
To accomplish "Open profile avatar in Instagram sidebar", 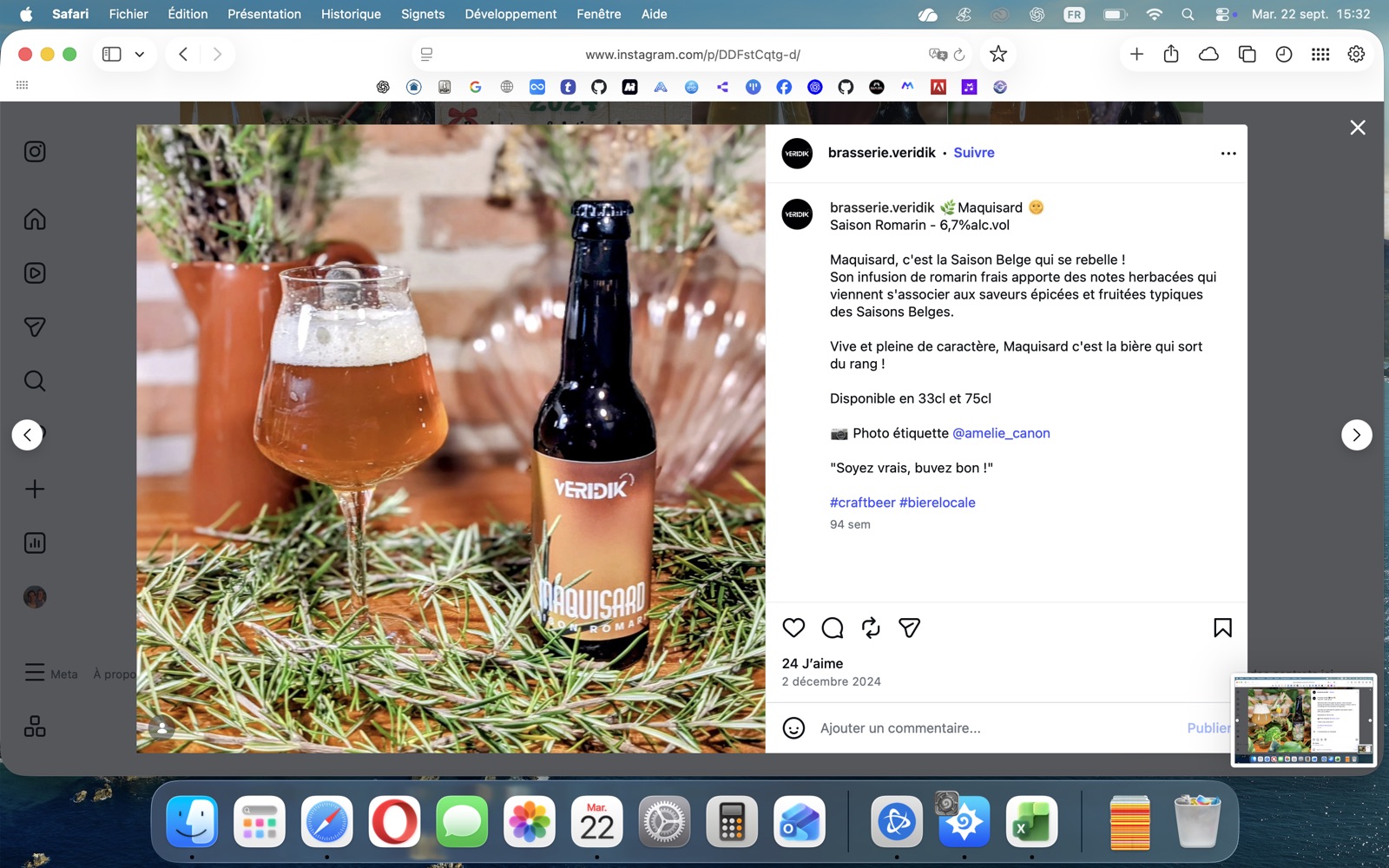I will tap(35, 597).
